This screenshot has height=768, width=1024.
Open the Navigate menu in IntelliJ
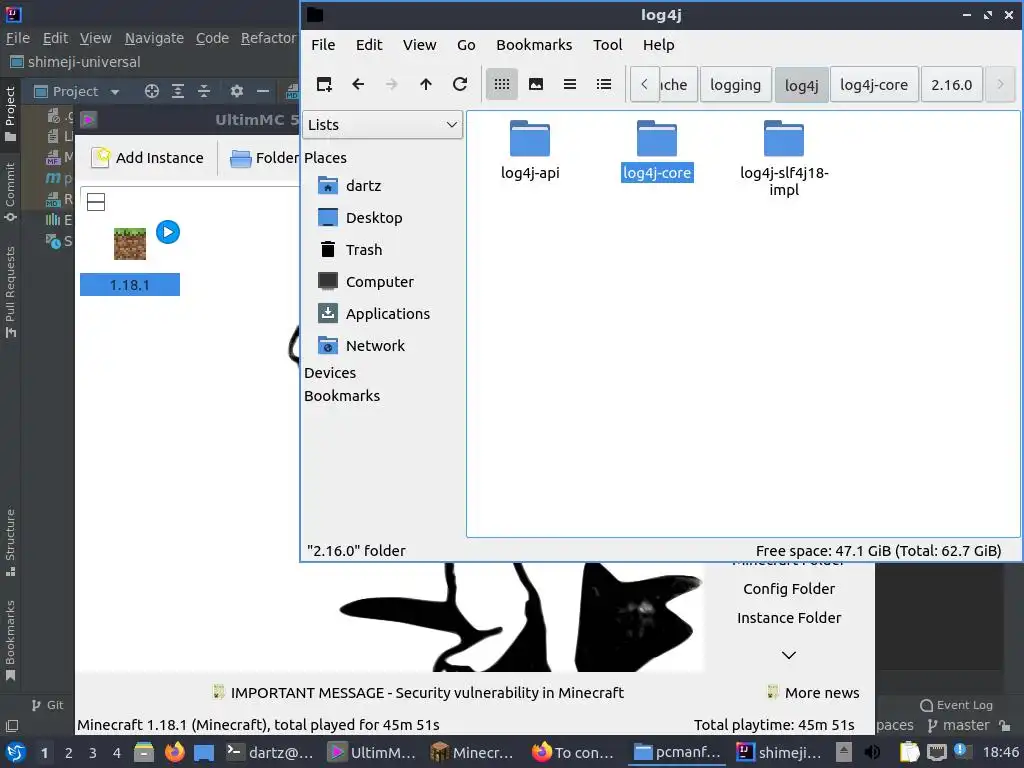(x=154, y=39)
